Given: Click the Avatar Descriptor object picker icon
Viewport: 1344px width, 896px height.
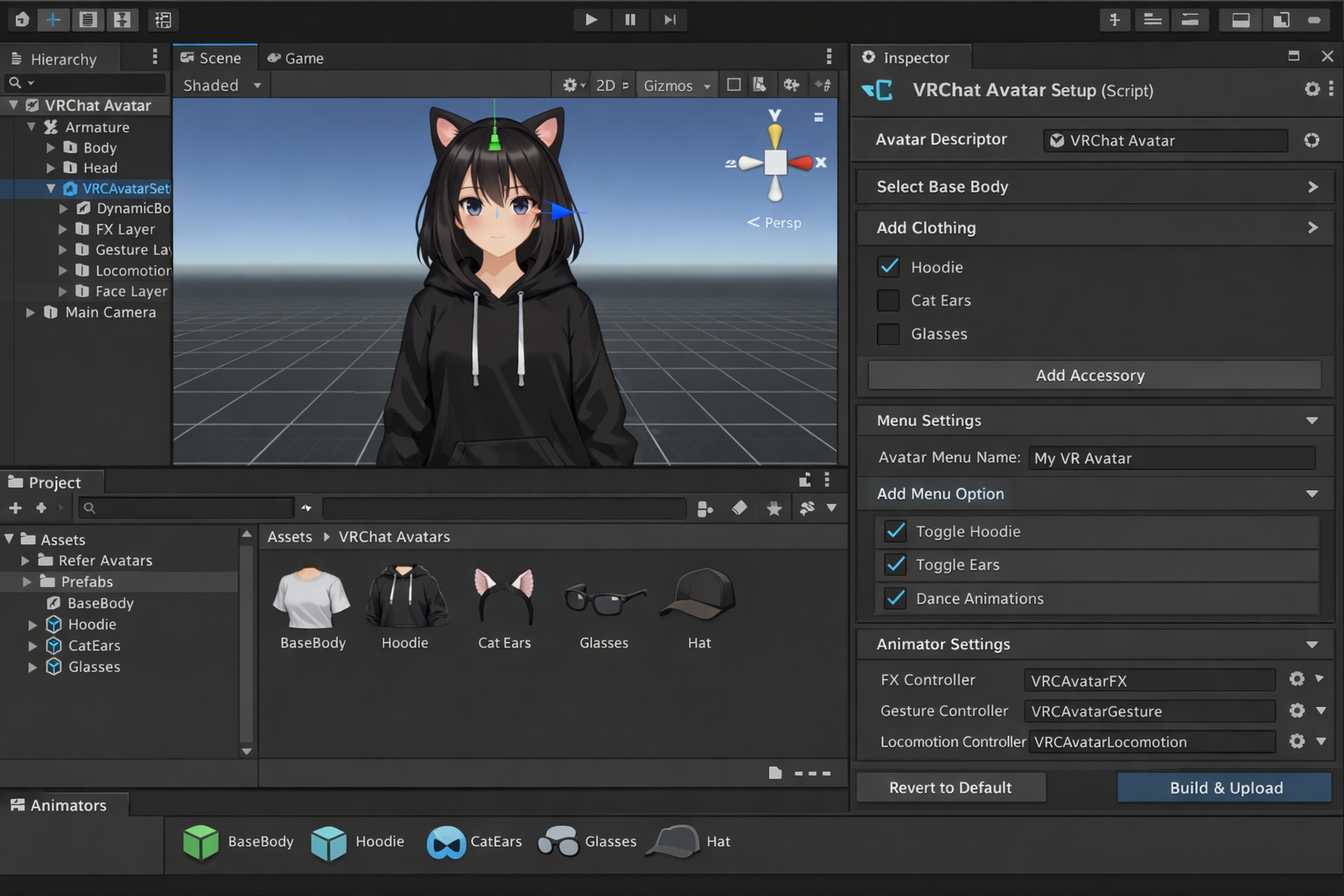Looking at the screenshot, I should tap(1312, 140).
